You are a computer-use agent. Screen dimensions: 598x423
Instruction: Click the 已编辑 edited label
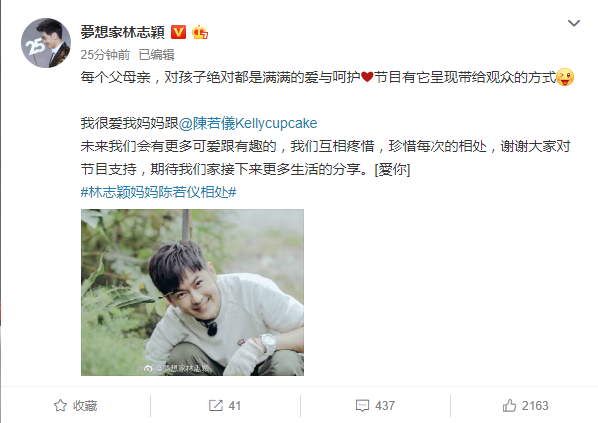156,55
